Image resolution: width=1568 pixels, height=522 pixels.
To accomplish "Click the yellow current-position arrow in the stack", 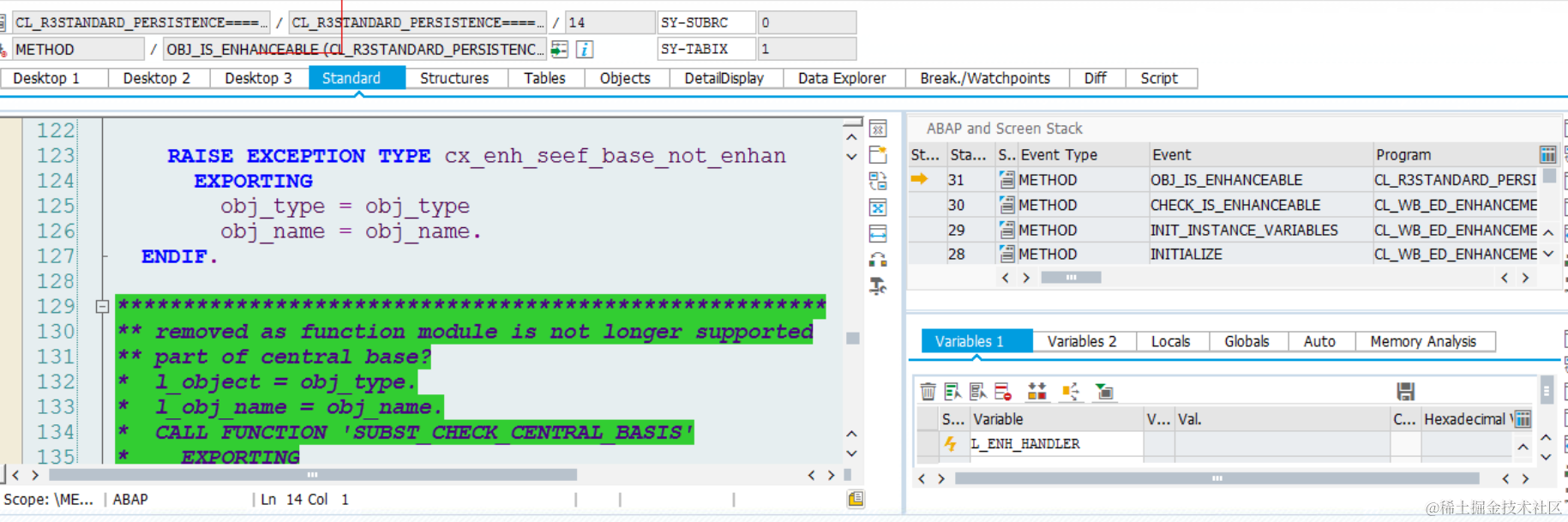I will point(919,179).
